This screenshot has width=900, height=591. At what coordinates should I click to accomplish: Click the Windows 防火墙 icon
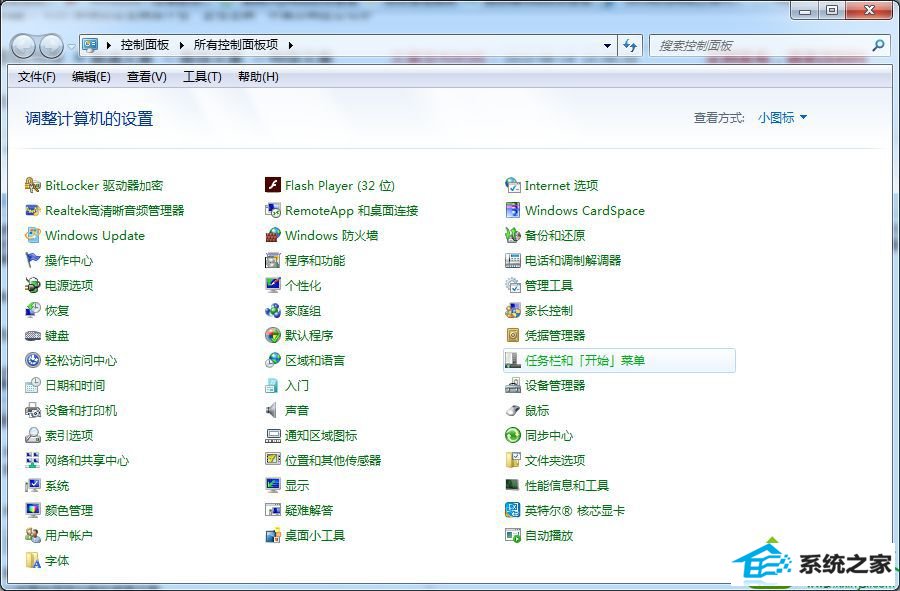tap(273, 235)
